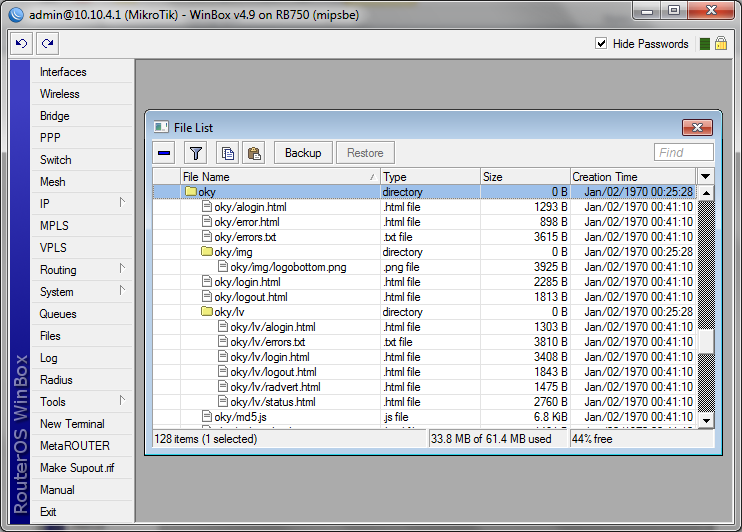The image size is (742, 532).
Task: Select the oky/lv/errors.txt row
Action: pos(424,342)
